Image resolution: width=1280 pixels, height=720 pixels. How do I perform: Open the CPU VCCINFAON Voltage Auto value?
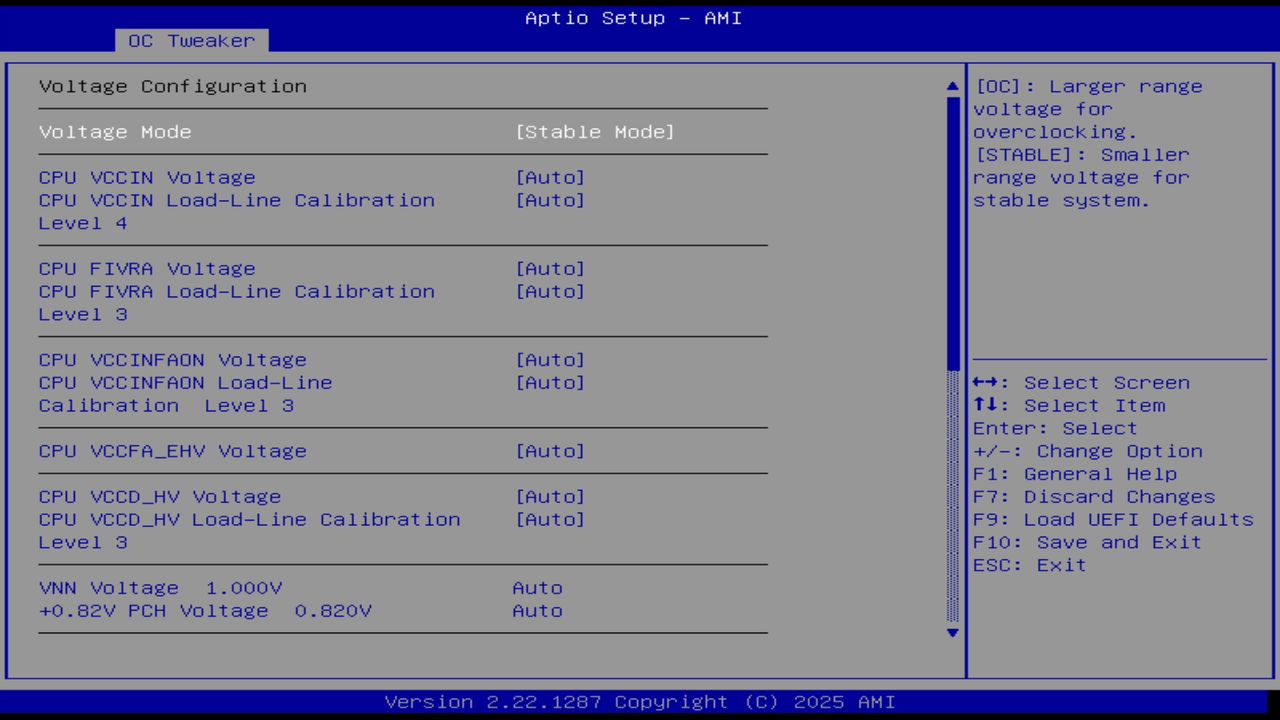pyautogui.click(x=550, y=360)
